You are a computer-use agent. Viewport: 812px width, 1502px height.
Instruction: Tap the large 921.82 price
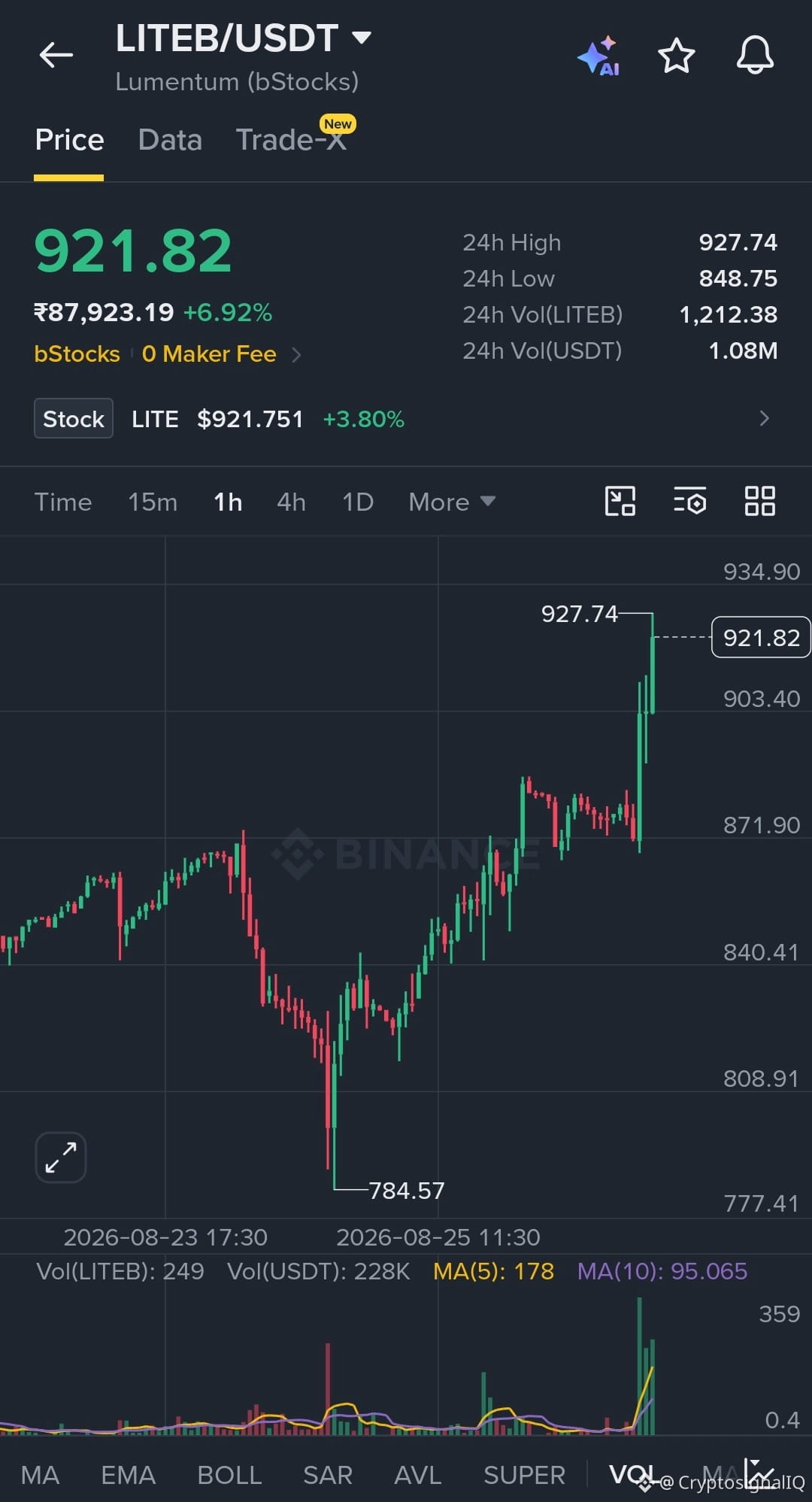[x=133, y=250]
